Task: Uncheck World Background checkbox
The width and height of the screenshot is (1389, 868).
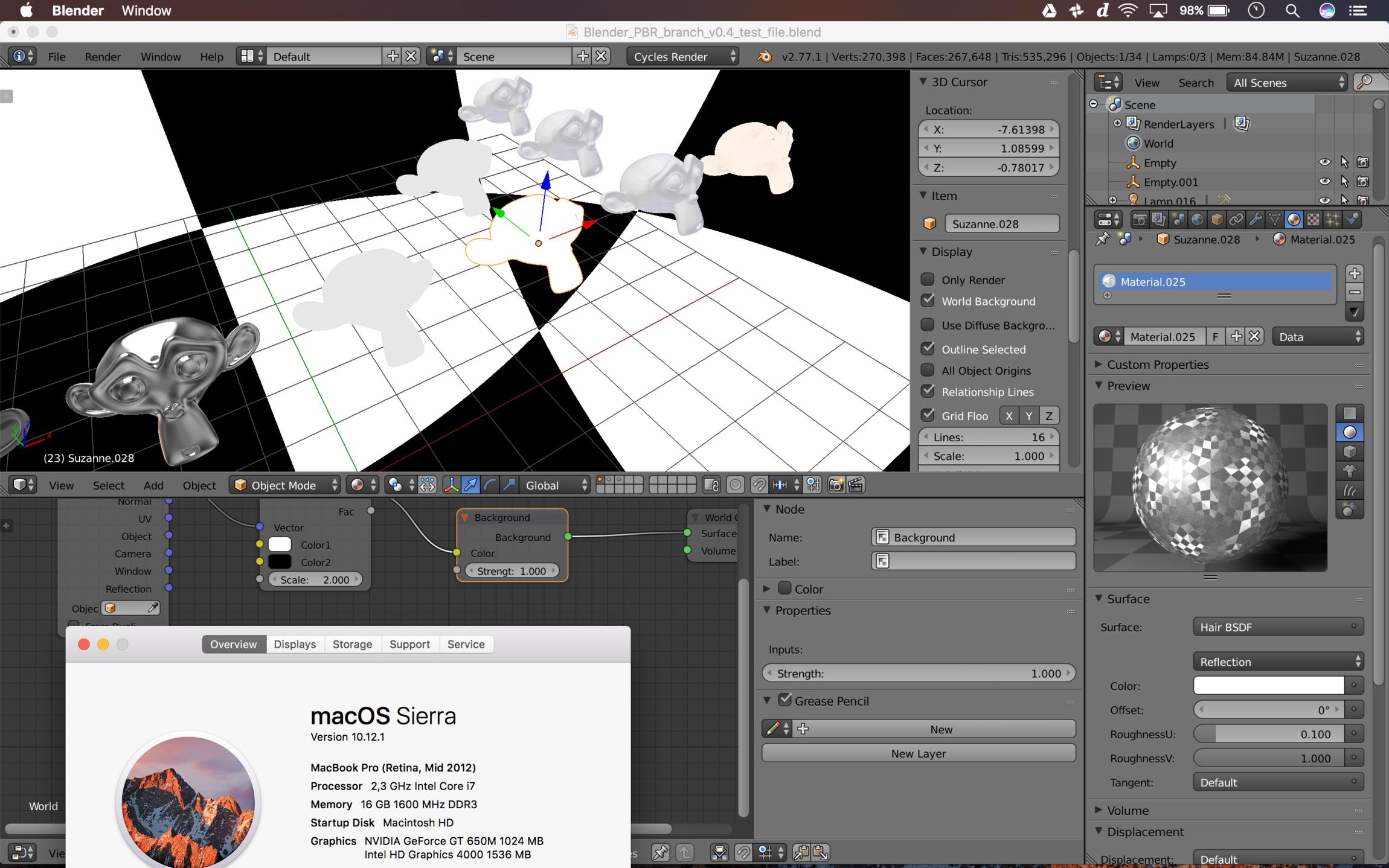Action: (x=928, y=300)
